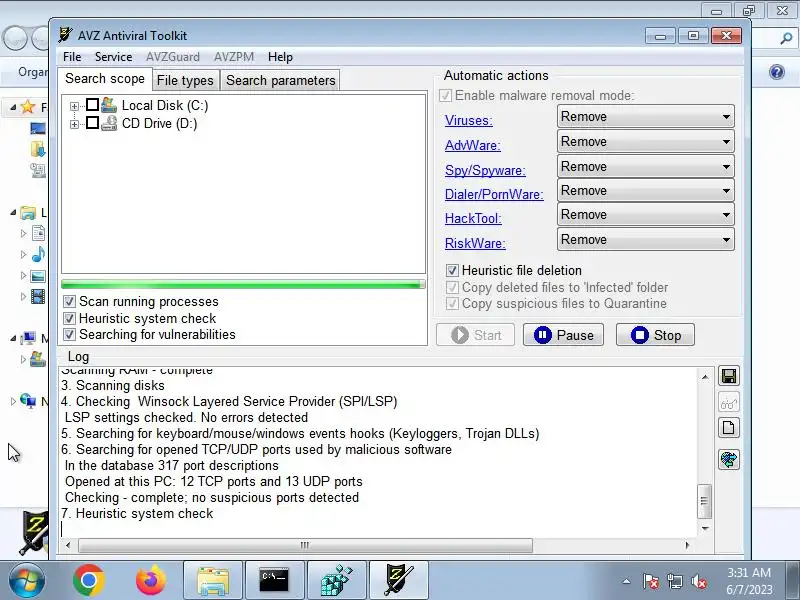The image size is (800, 600).
Task: Open Firefox from the taskbar
Action: pyautogui.click(x=151, y=580)
